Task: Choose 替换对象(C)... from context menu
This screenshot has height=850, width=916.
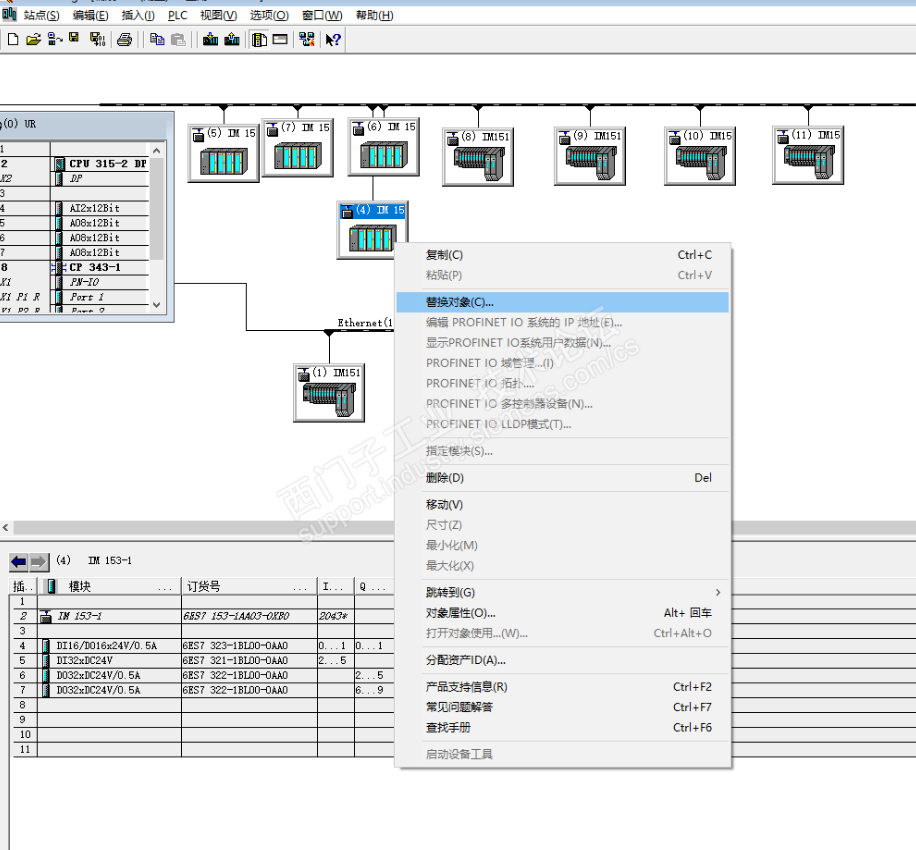Action: [460, 302]
